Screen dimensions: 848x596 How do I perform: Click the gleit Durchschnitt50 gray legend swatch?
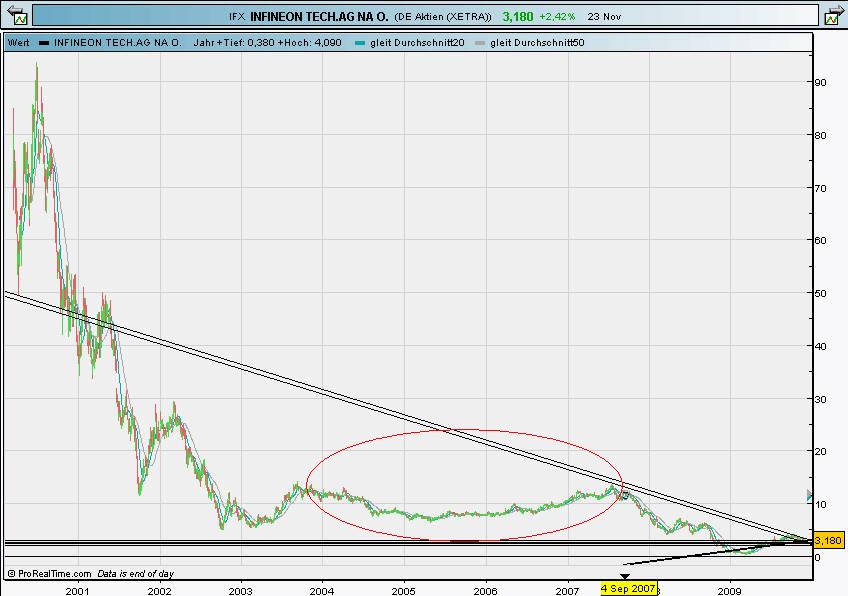480,43
